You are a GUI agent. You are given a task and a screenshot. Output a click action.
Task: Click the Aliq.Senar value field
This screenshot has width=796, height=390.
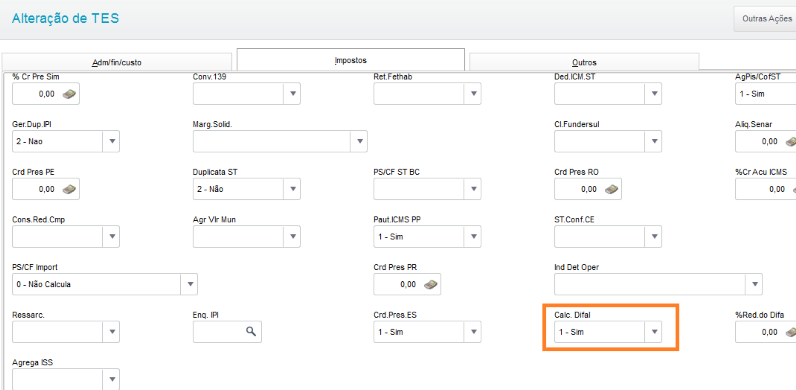click(x=766, y=142)
